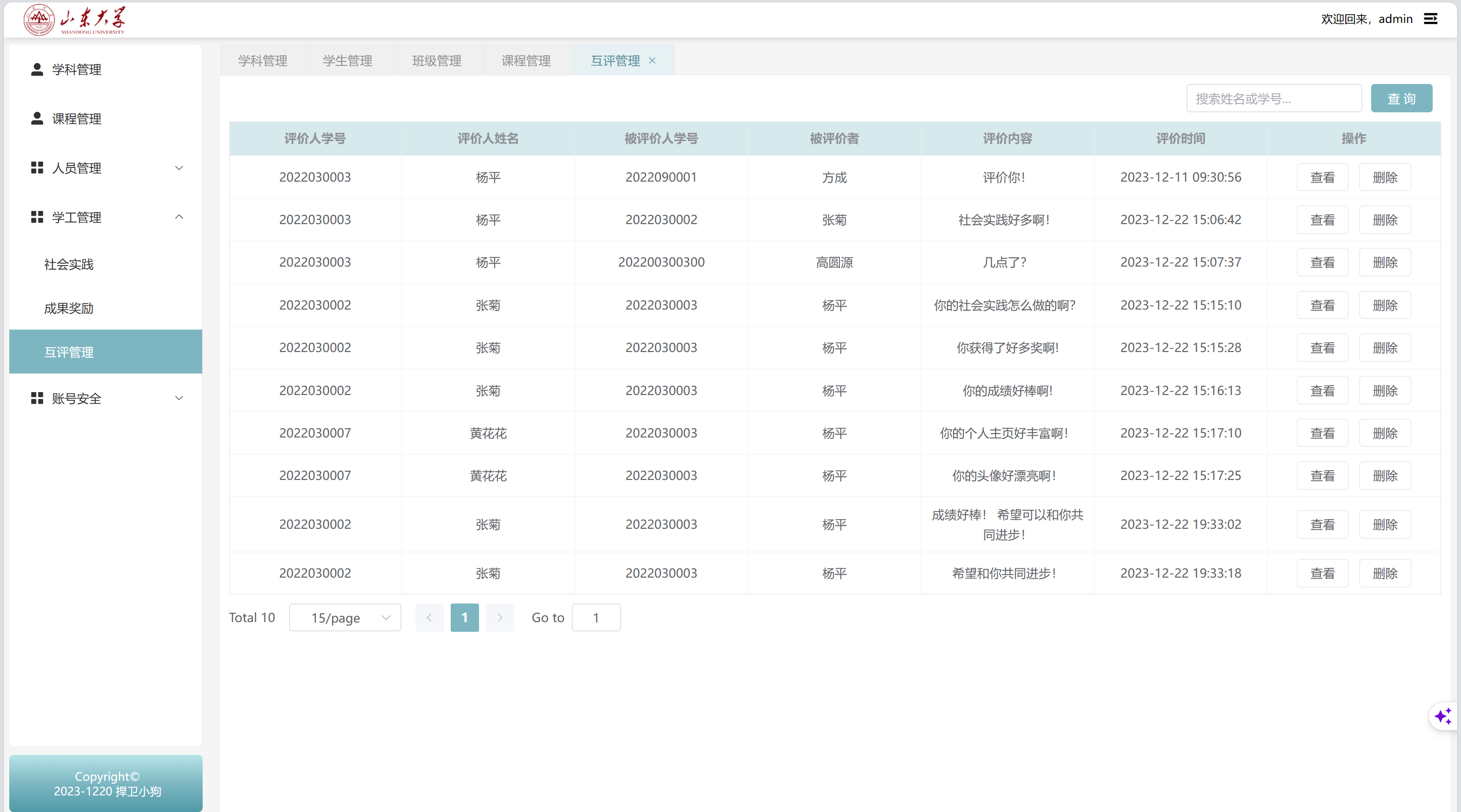View the review 社会实践好多啊!
This screenshot has width=1461, height=812.
point(1322,219)
